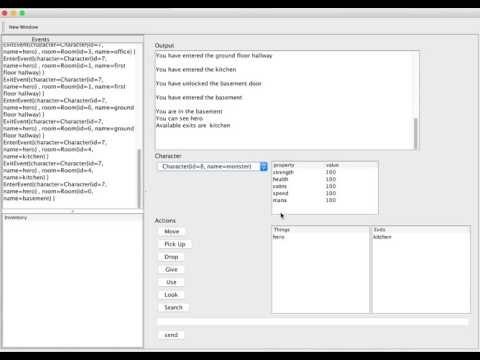Select the mana property row
Viewport: 480px width, 360px height.
click(x=325, y=200)
